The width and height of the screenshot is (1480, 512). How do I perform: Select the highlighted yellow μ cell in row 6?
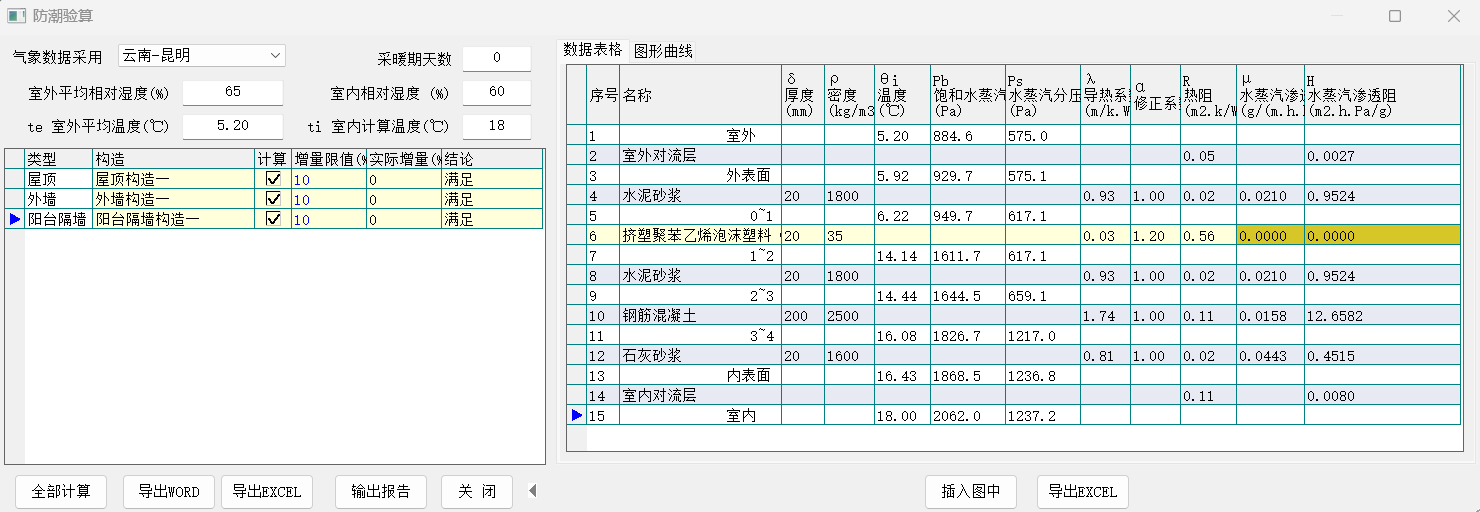point(1270,236)
